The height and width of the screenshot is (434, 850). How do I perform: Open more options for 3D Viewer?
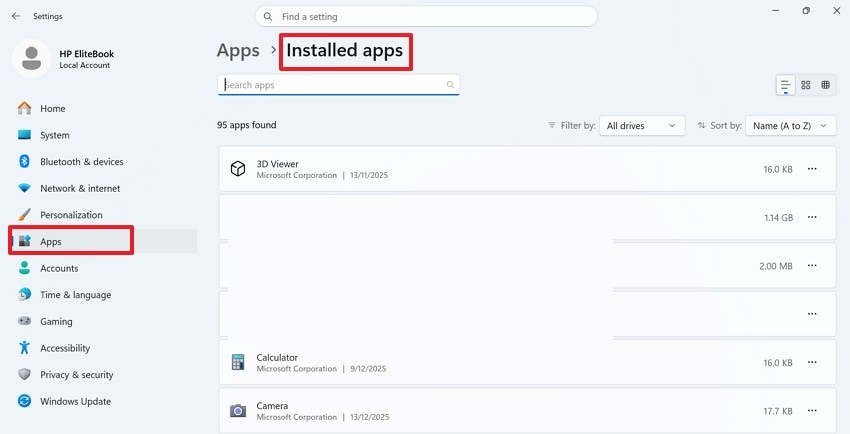point(812,169)
